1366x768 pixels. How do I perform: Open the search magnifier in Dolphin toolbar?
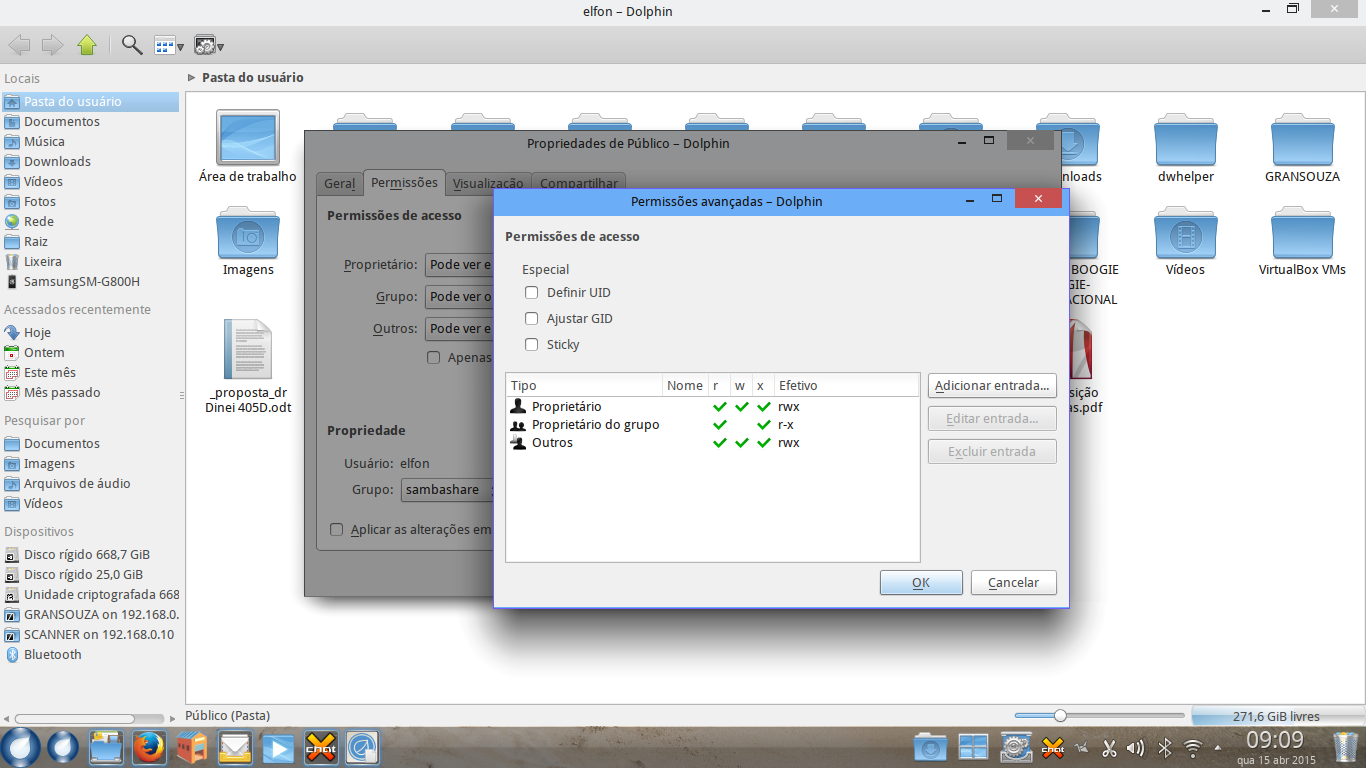[x=131, y=44]
